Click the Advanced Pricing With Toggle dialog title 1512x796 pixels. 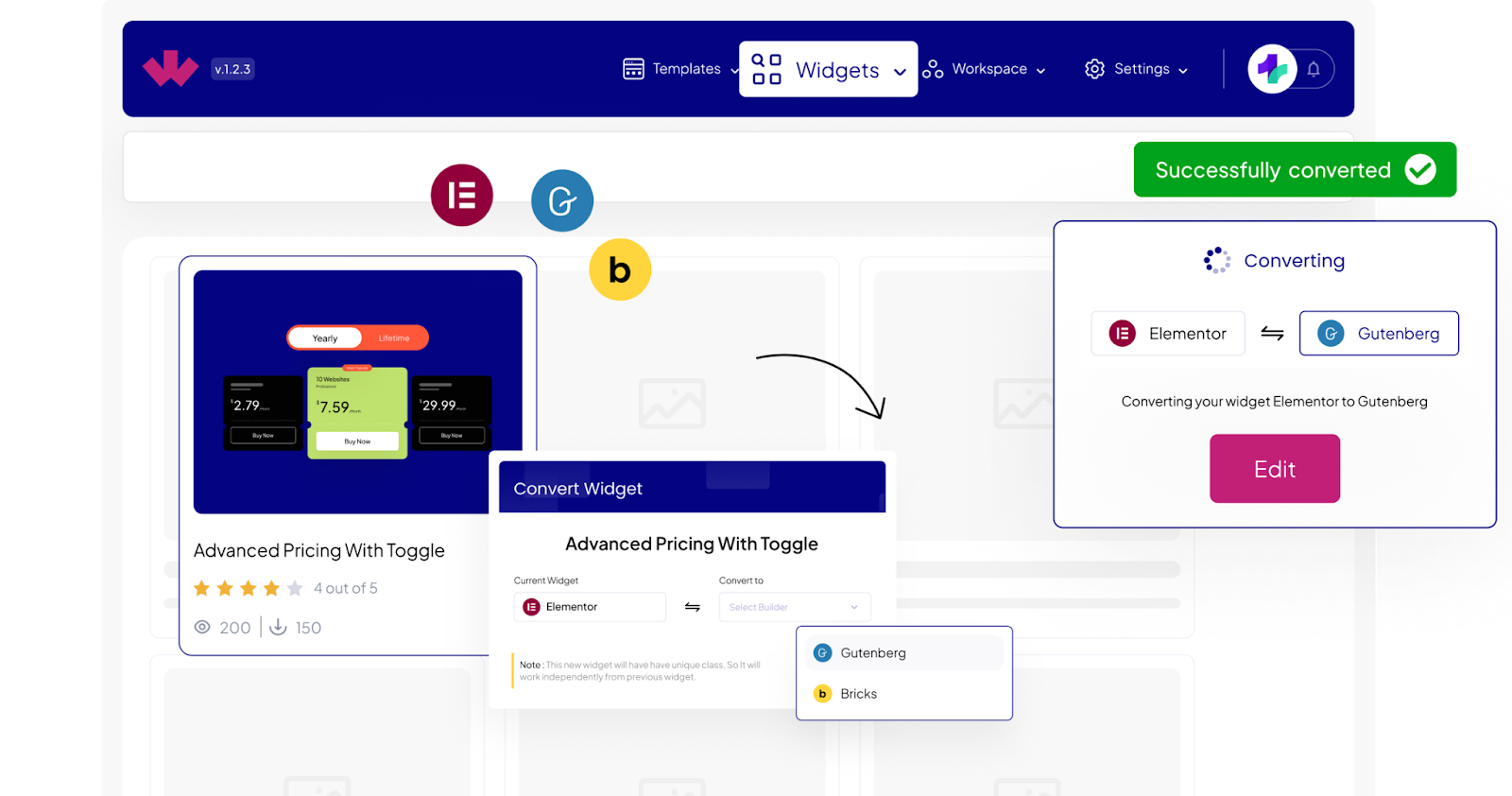(692, 544)
